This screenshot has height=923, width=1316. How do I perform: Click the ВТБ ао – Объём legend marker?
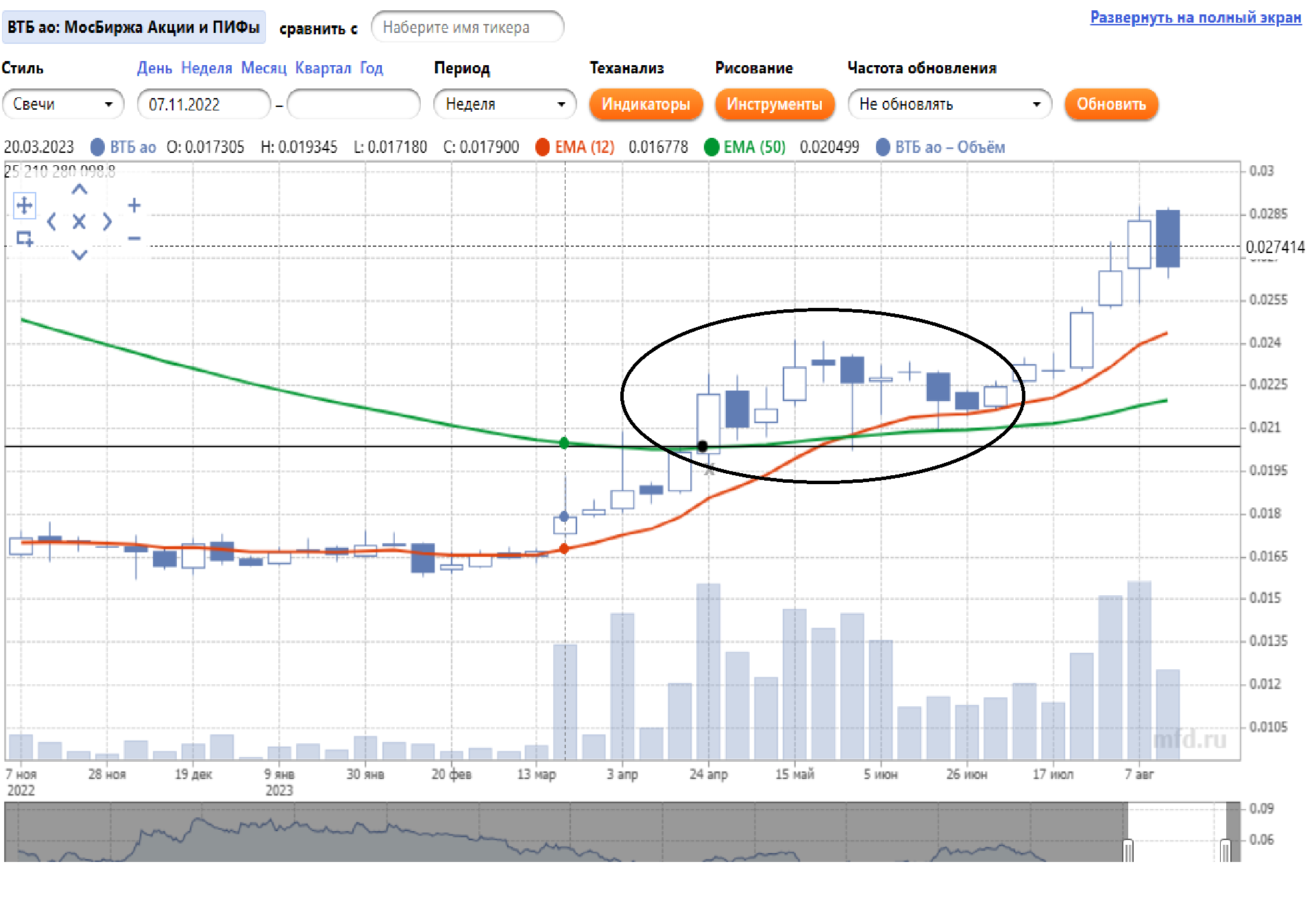pyautogui.click(x=883, y=147)
